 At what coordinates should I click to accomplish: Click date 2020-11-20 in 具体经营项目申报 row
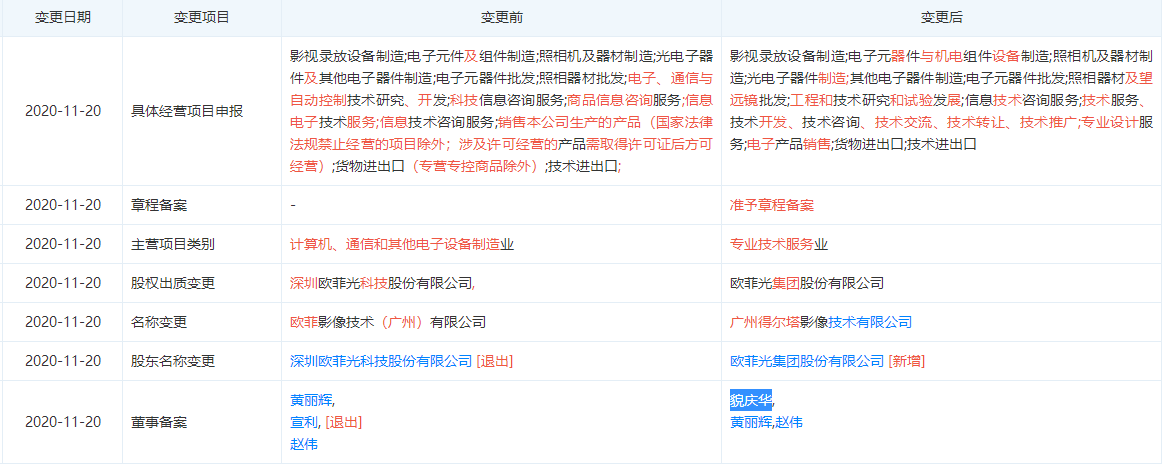(x=63, y=111)
